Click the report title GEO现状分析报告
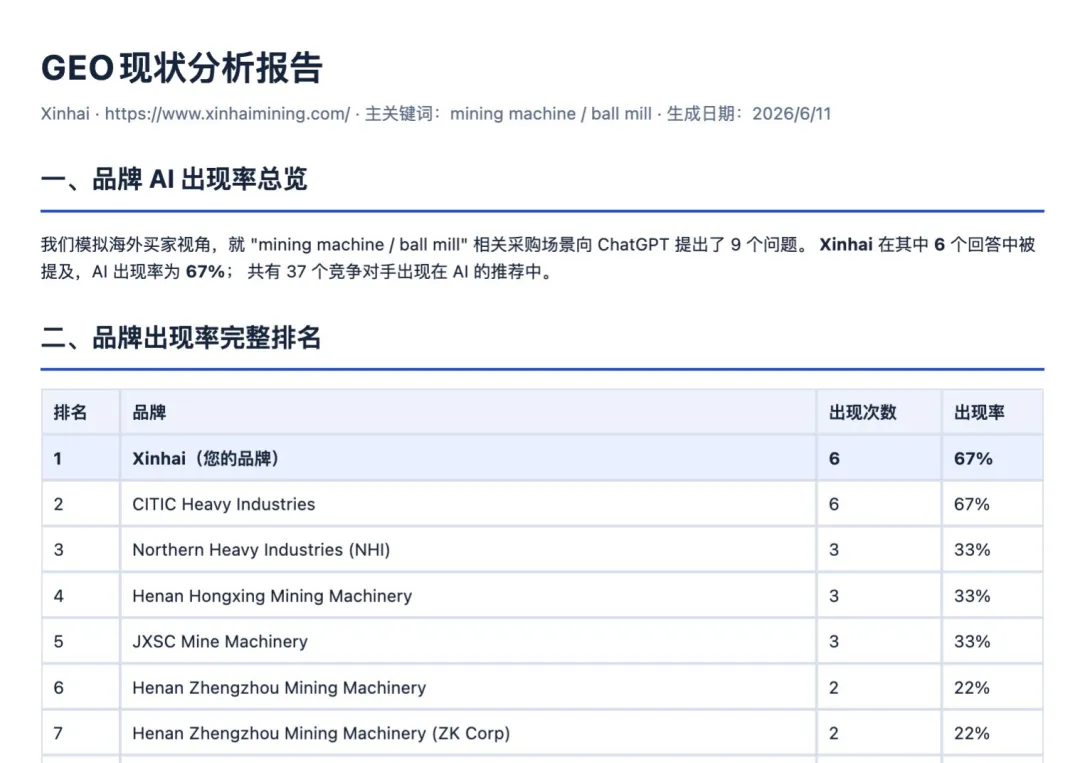The image size is (1080, 763). [182, 68]
